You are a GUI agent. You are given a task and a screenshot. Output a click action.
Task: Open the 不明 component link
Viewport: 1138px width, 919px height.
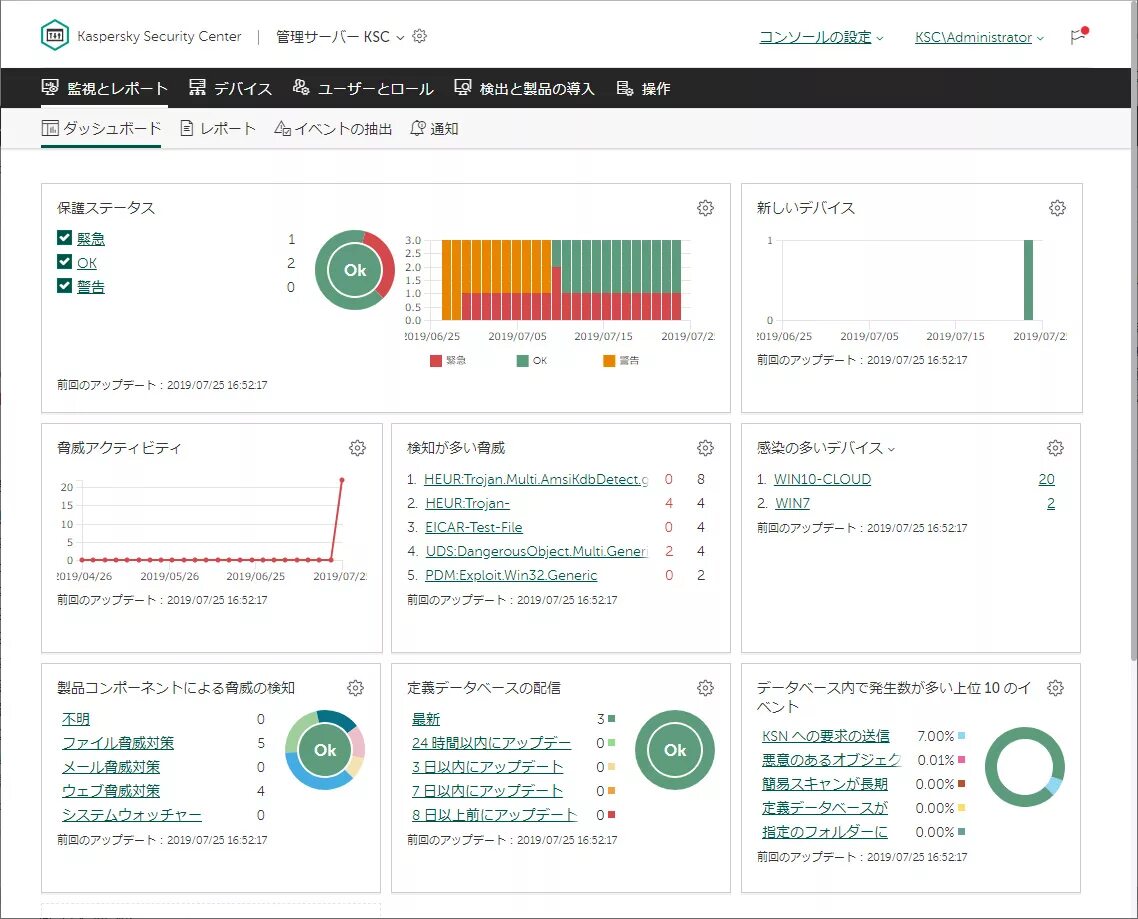75,719
